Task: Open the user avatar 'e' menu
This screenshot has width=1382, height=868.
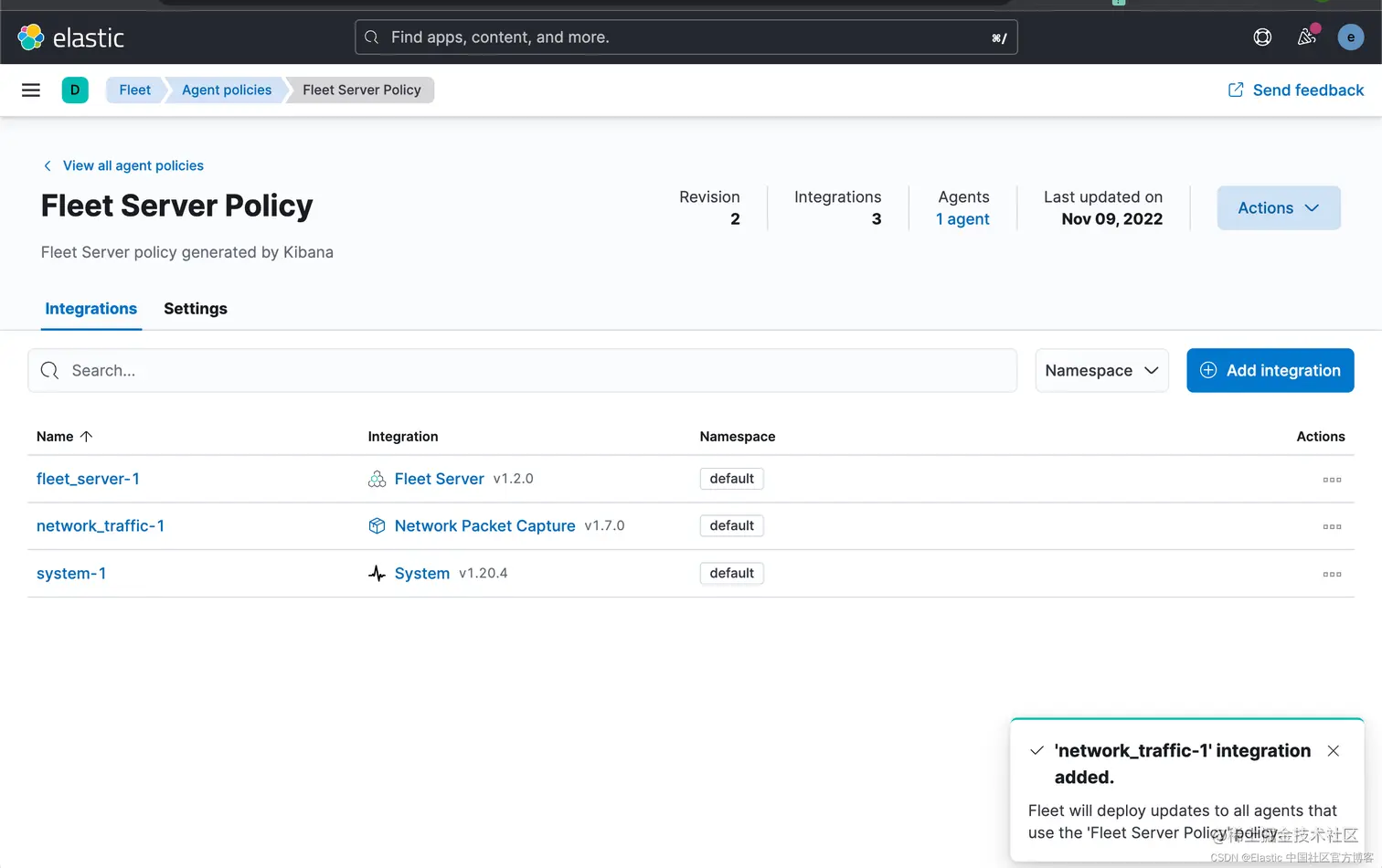Action: pyautogui.click(x=1350, y=37)
